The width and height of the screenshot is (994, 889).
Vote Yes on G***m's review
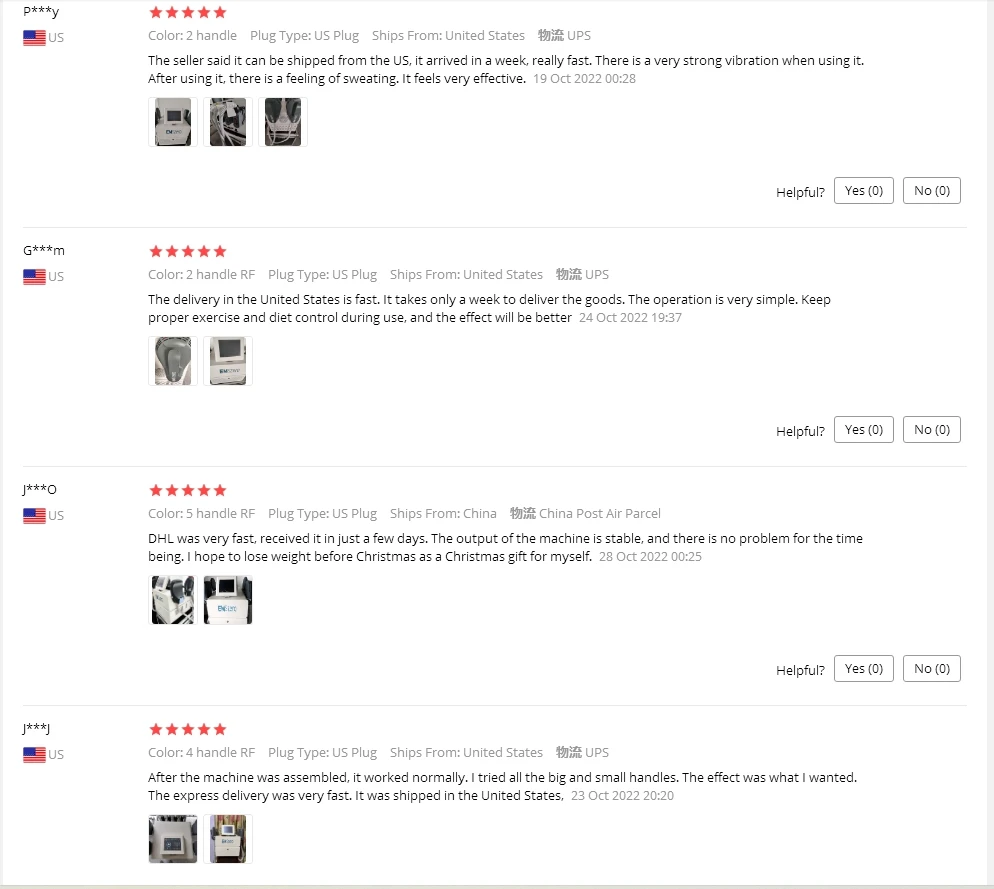point(863,430)
